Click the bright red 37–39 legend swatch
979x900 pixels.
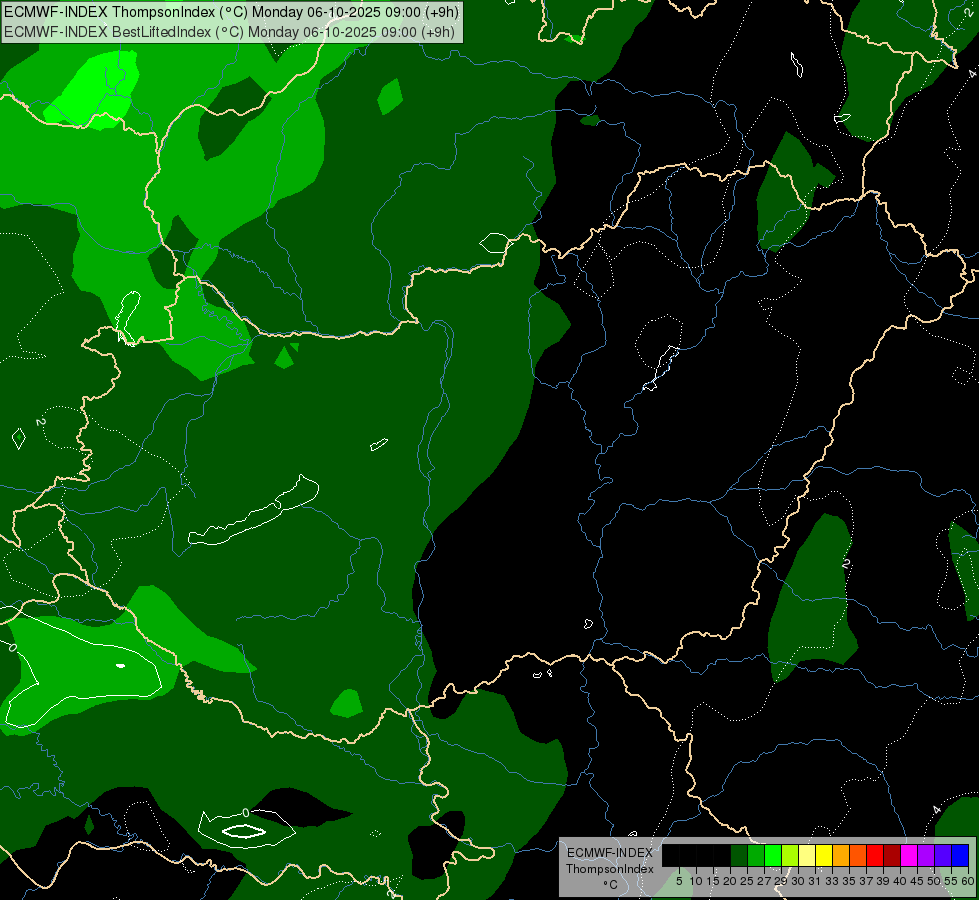pos(875,855)
